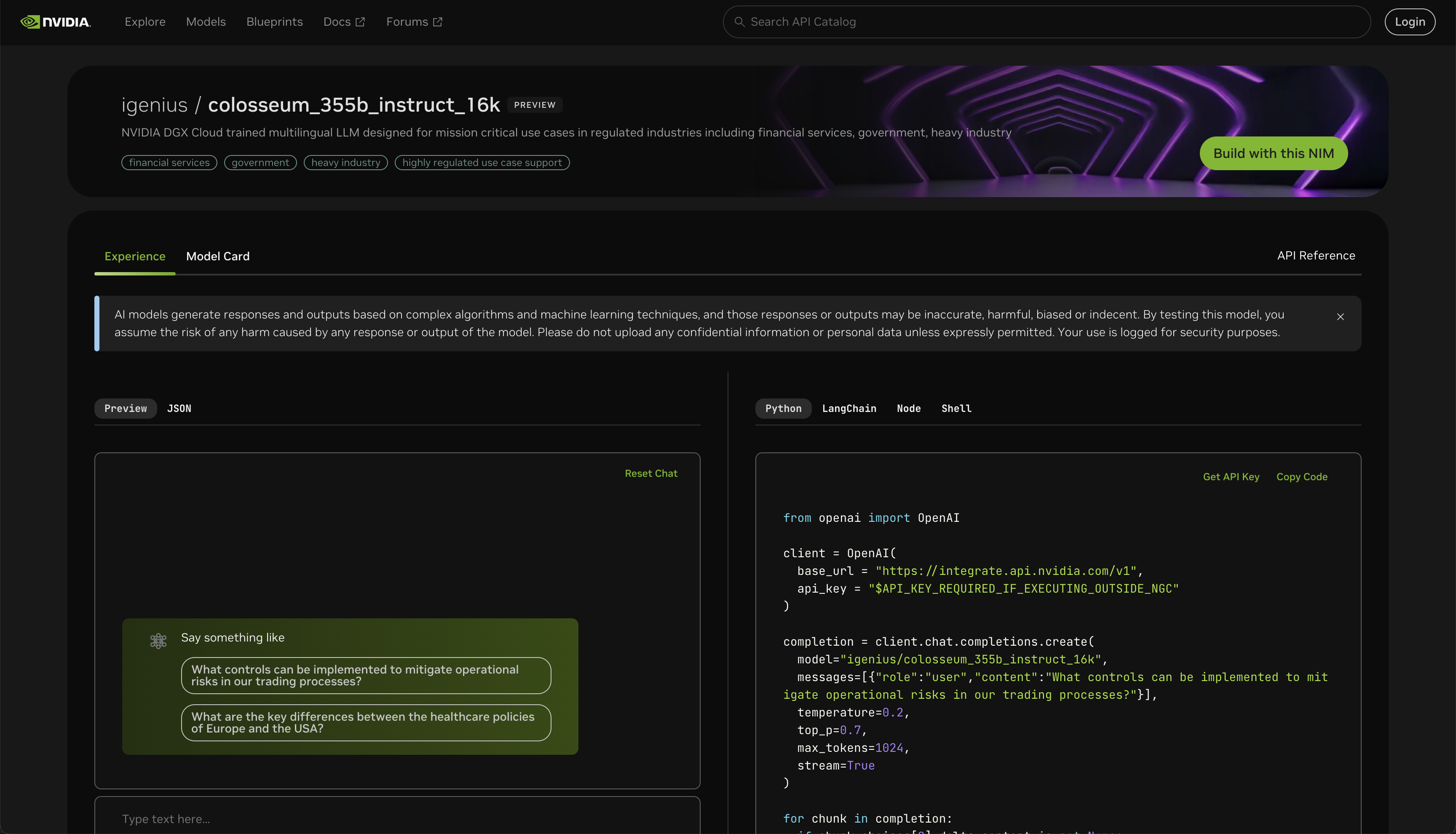Show the Python code sample
This screenshot has height=834, width=1456.
coord(783,409)
